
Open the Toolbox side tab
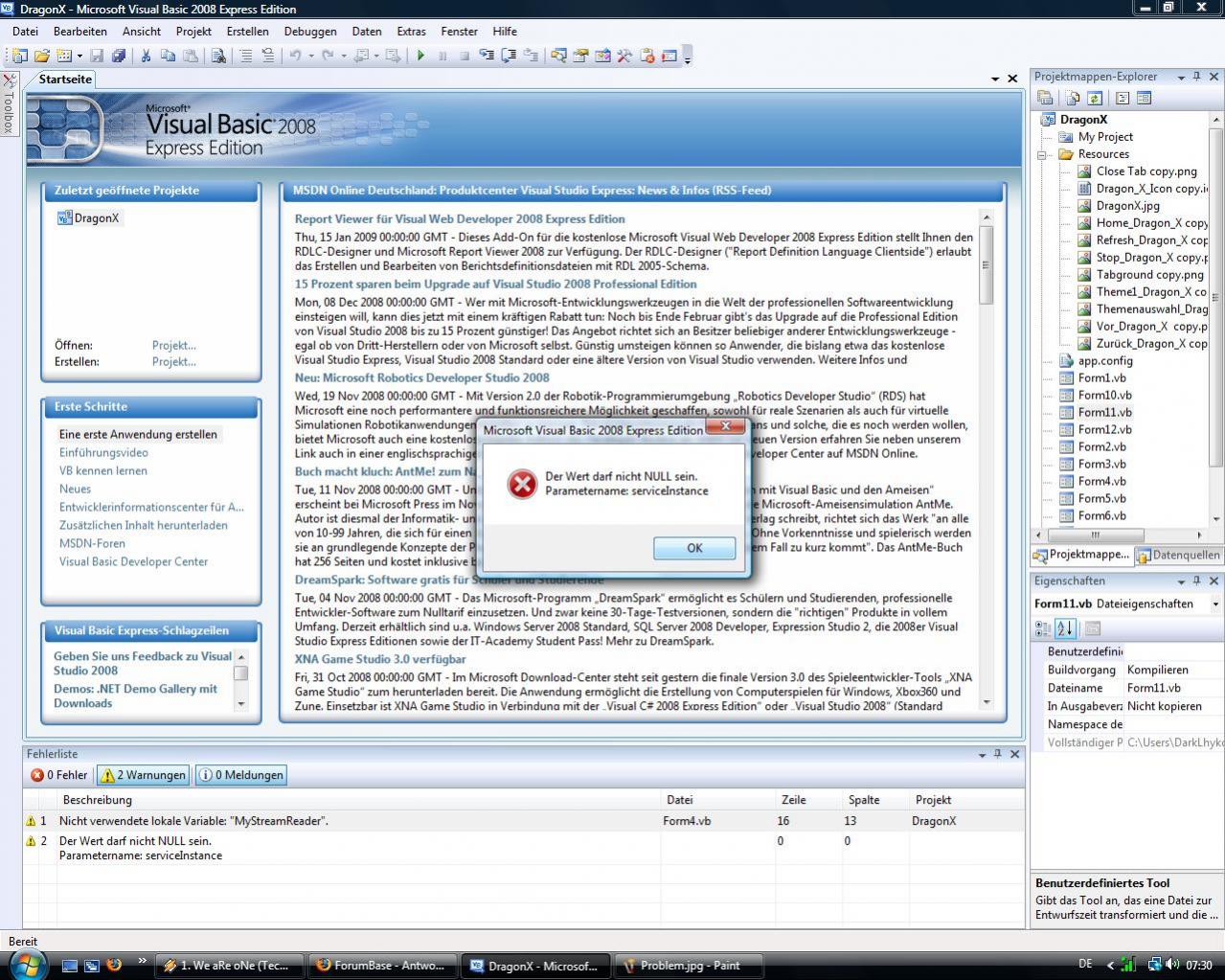9,104
